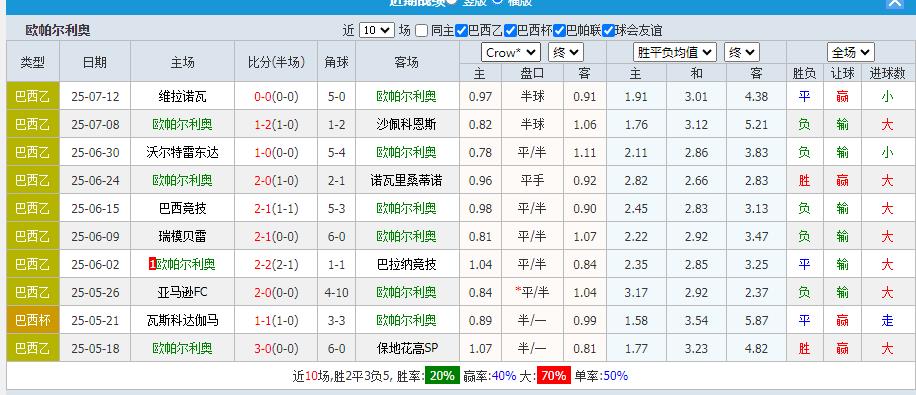This screenshot has width=916, height=395.
Task: Click the 2-2(2-1) score on 25-06-02
Action: (x=276, y=265)
